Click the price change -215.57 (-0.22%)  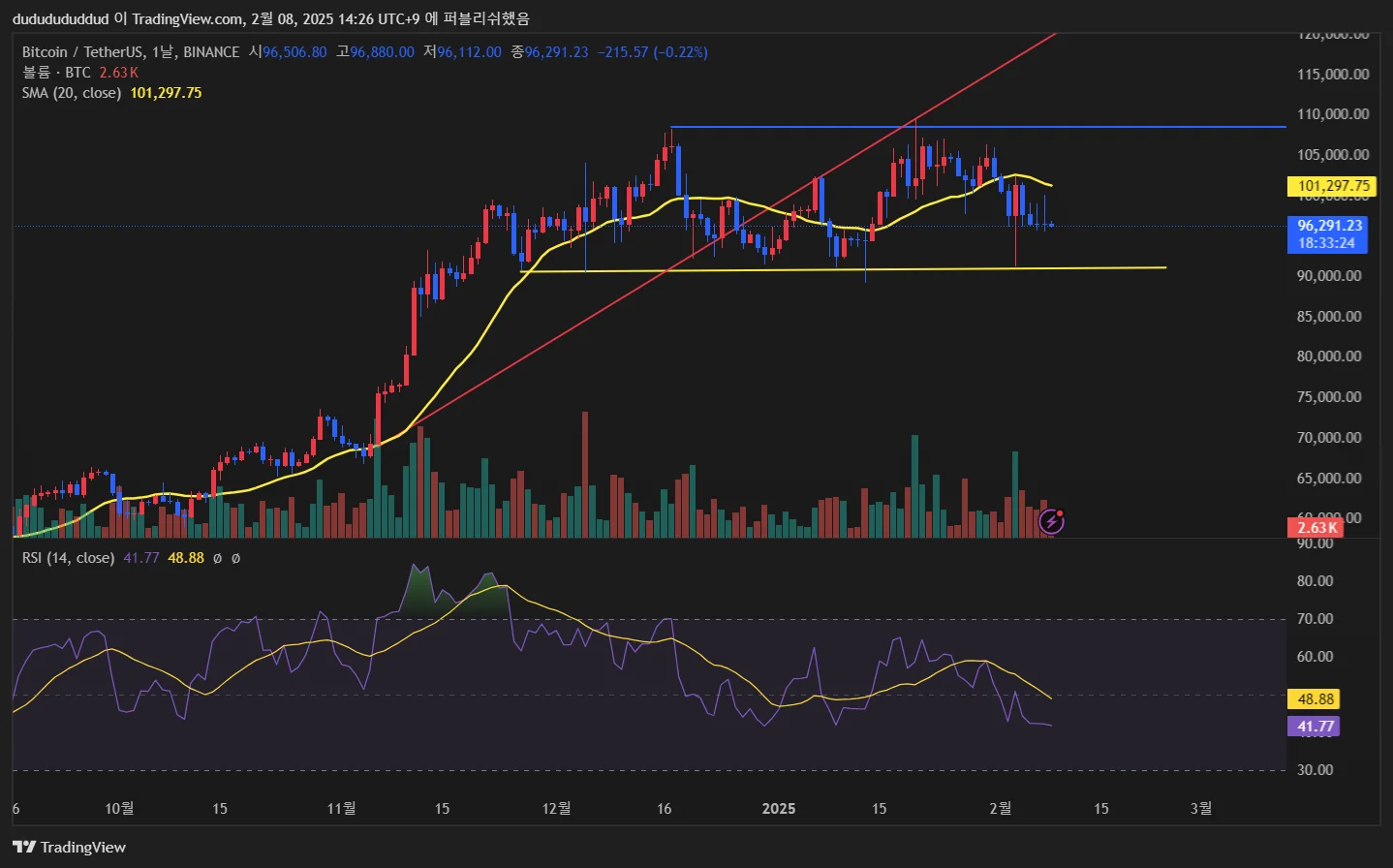[x=653, y=52]
